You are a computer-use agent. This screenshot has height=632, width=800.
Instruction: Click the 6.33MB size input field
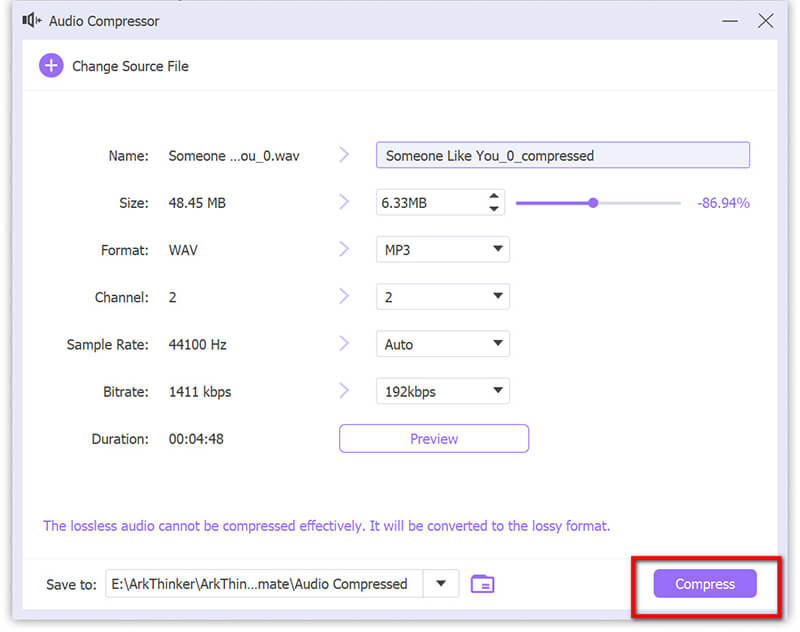click(428, 203)
